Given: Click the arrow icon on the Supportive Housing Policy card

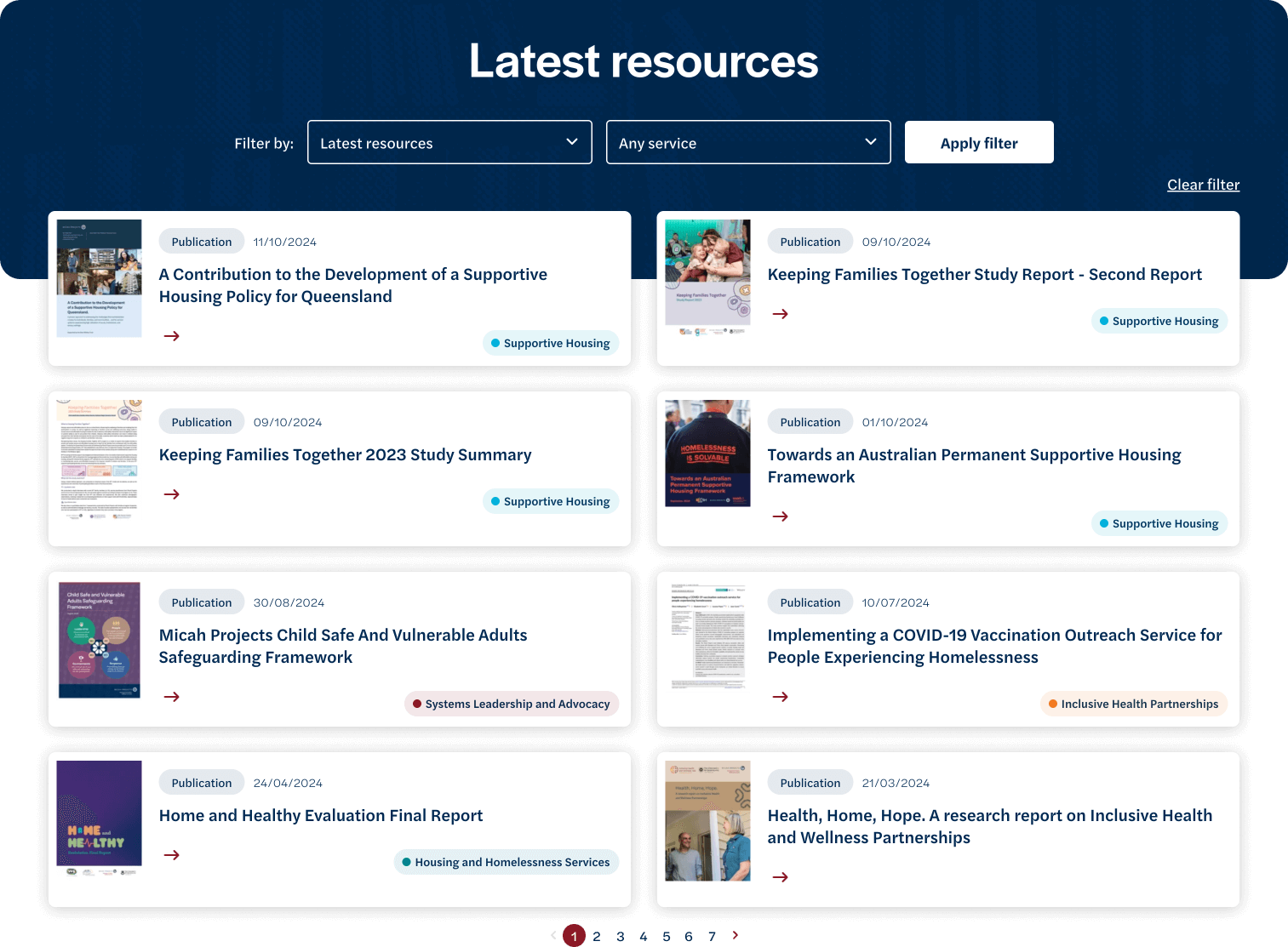Looking at the screenshot, I should tap(171, 335).
